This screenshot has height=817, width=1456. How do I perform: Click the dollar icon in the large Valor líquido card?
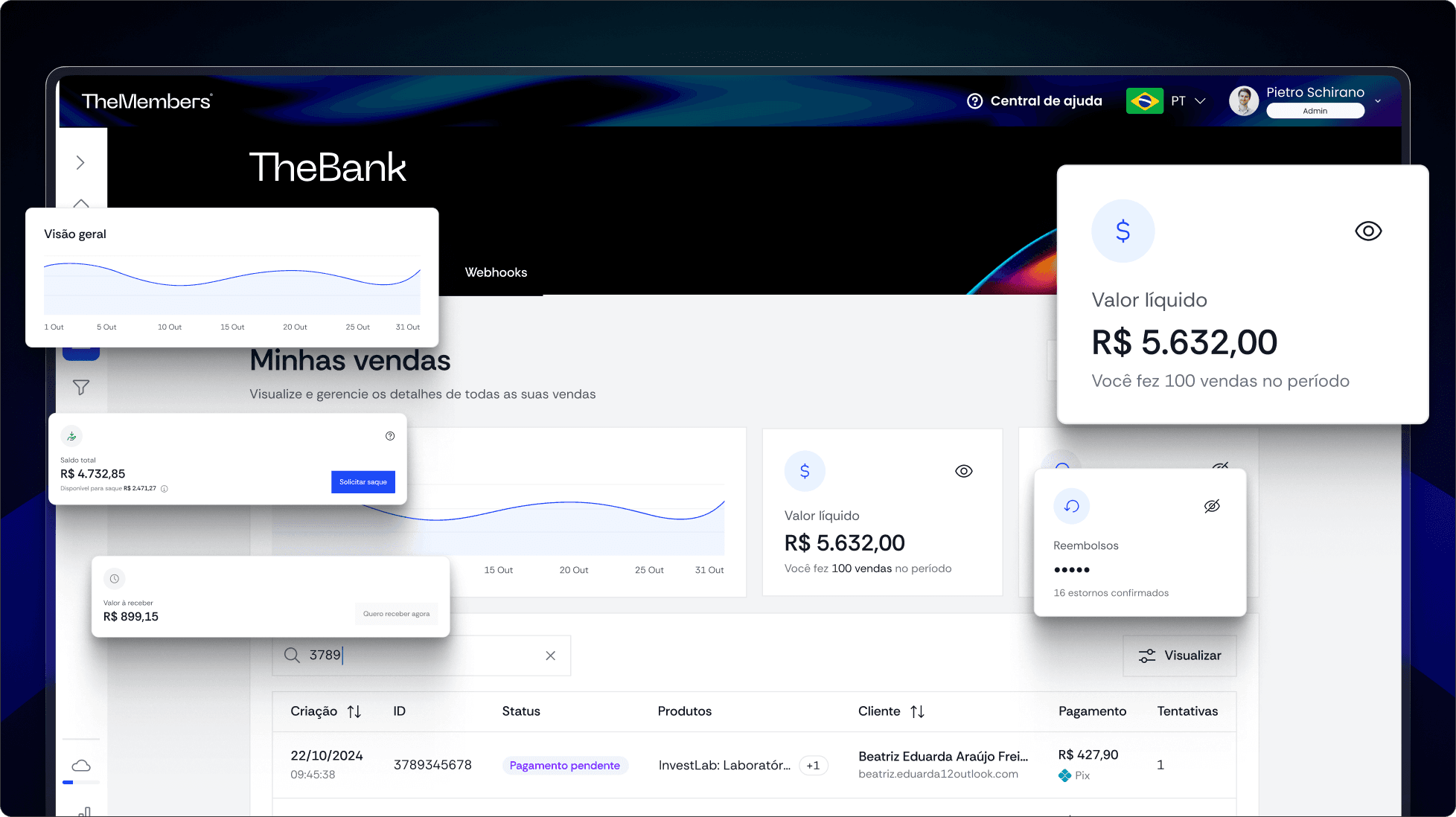pyautogui.click(x=1123, y=231)
